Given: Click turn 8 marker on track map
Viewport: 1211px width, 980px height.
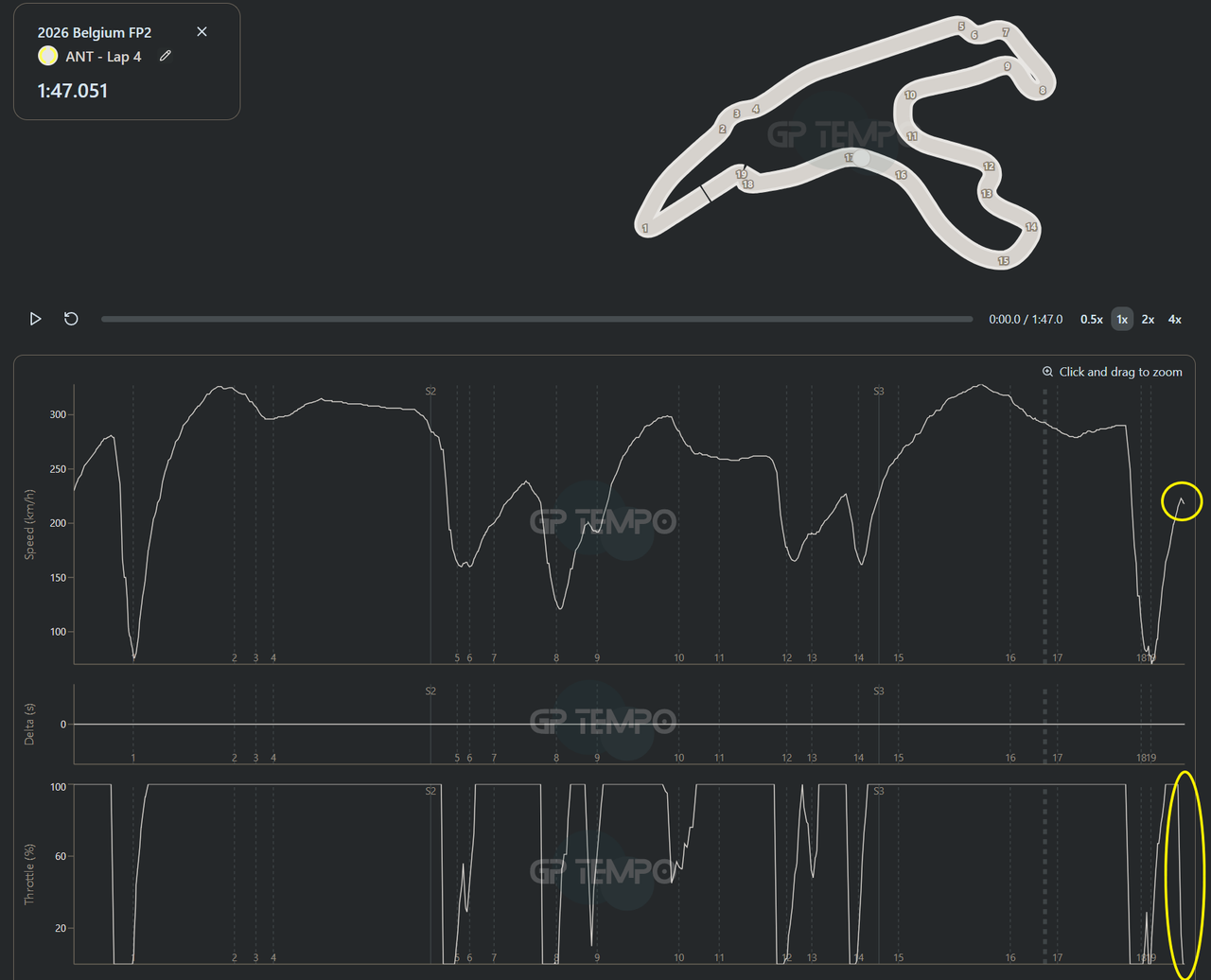Looking at the screenshot, I should click(1042, 91).
